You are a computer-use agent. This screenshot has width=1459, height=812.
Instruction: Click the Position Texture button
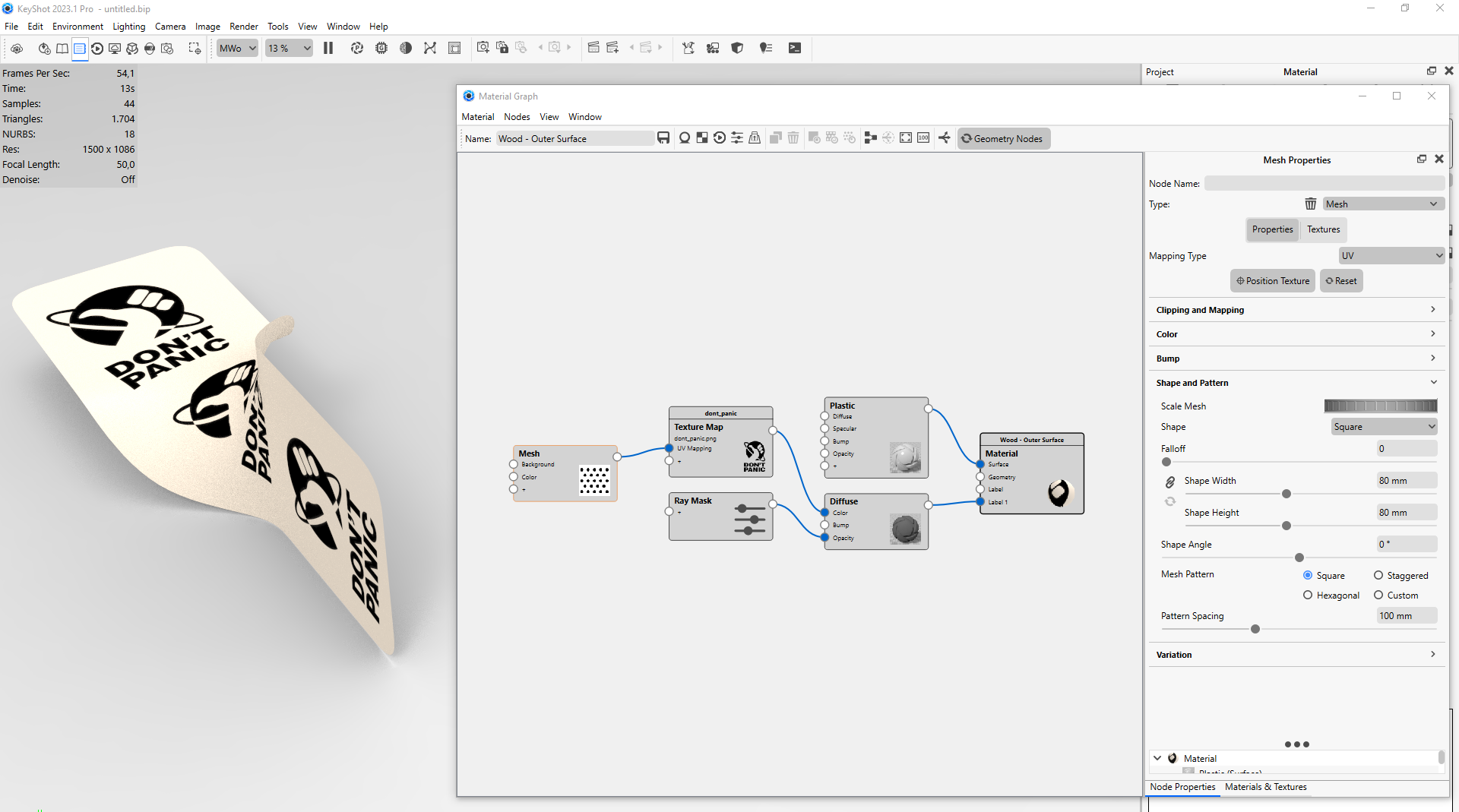pos(1273,281)
